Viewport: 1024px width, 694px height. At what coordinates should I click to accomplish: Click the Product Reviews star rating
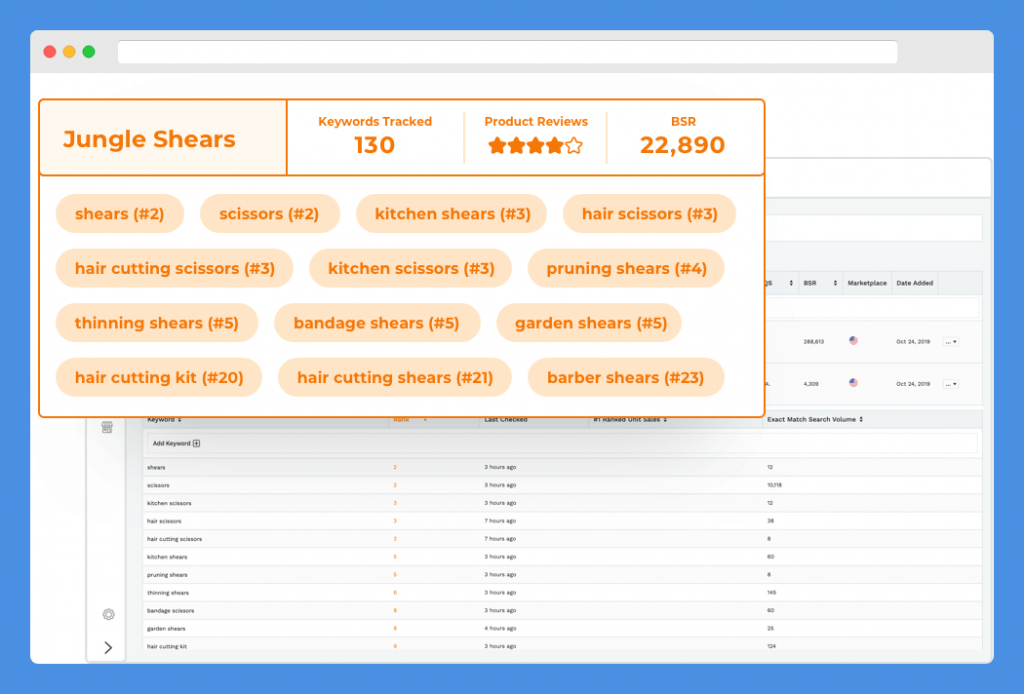pos(536,145)
